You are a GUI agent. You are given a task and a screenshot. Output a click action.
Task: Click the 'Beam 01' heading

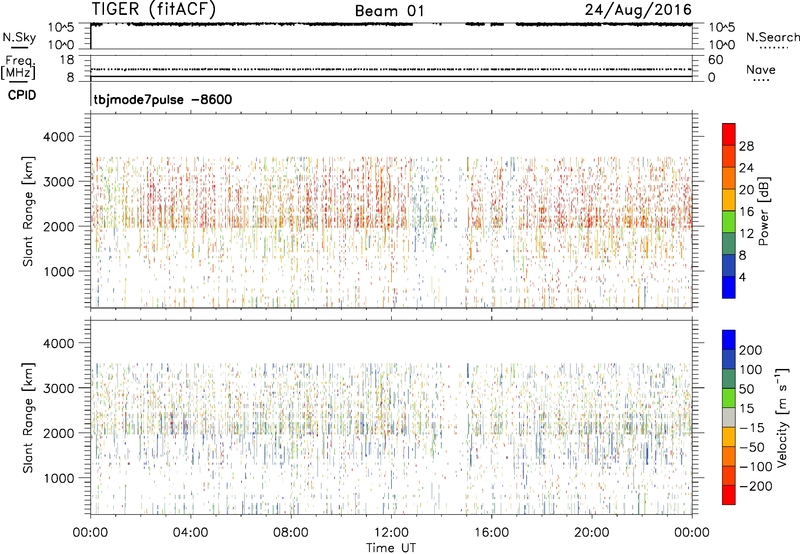[x=389, y=11]
